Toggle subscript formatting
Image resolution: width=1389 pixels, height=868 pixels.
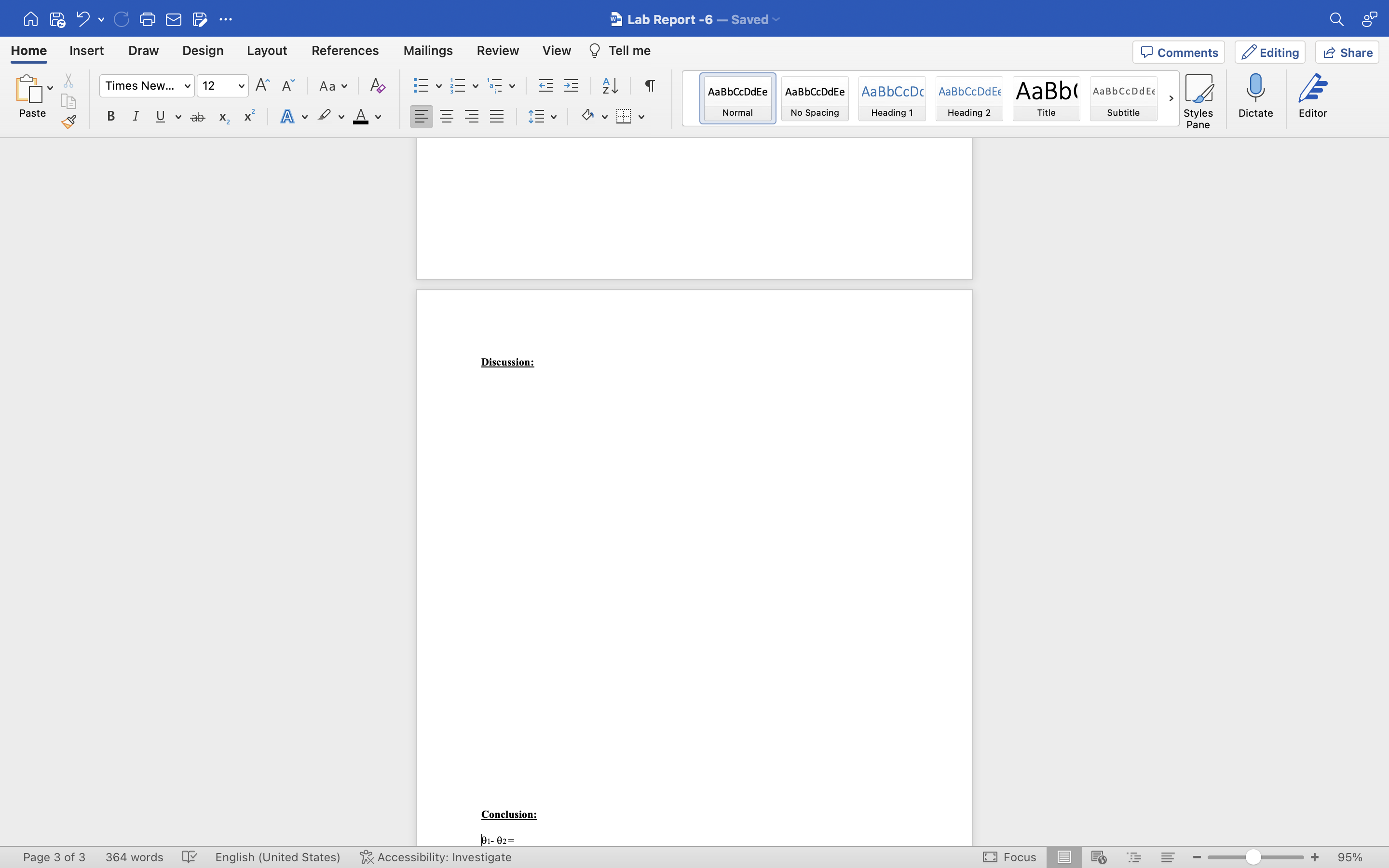click(223, 117)
